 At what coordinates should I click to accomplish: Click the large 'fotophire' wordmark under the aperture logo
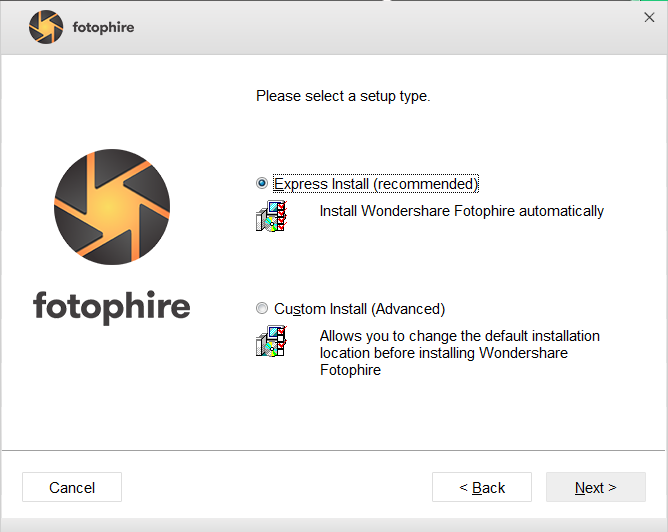[x=112, y=308]
